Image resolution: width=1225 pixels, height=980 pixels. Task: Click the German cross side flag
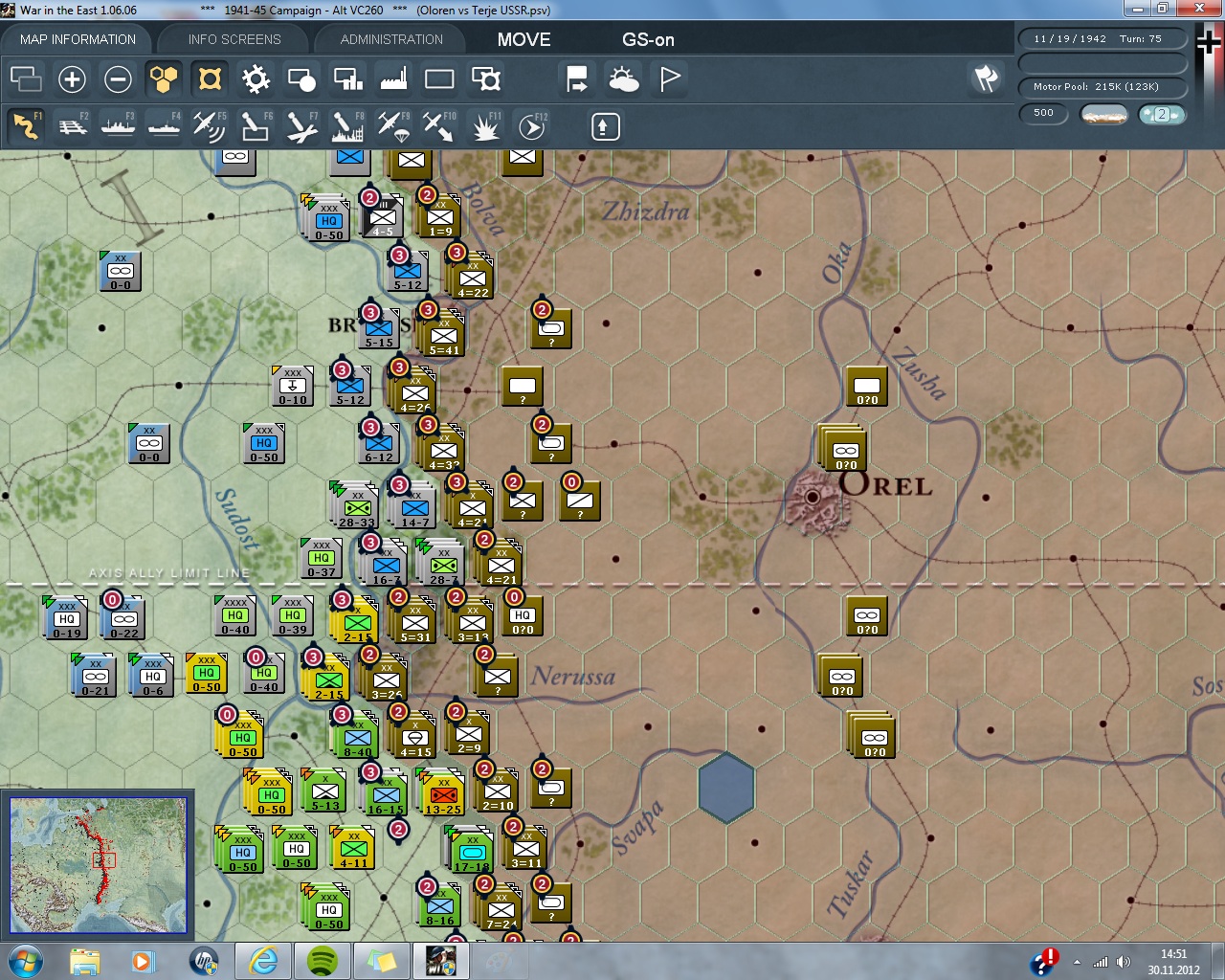point(1211,44)
